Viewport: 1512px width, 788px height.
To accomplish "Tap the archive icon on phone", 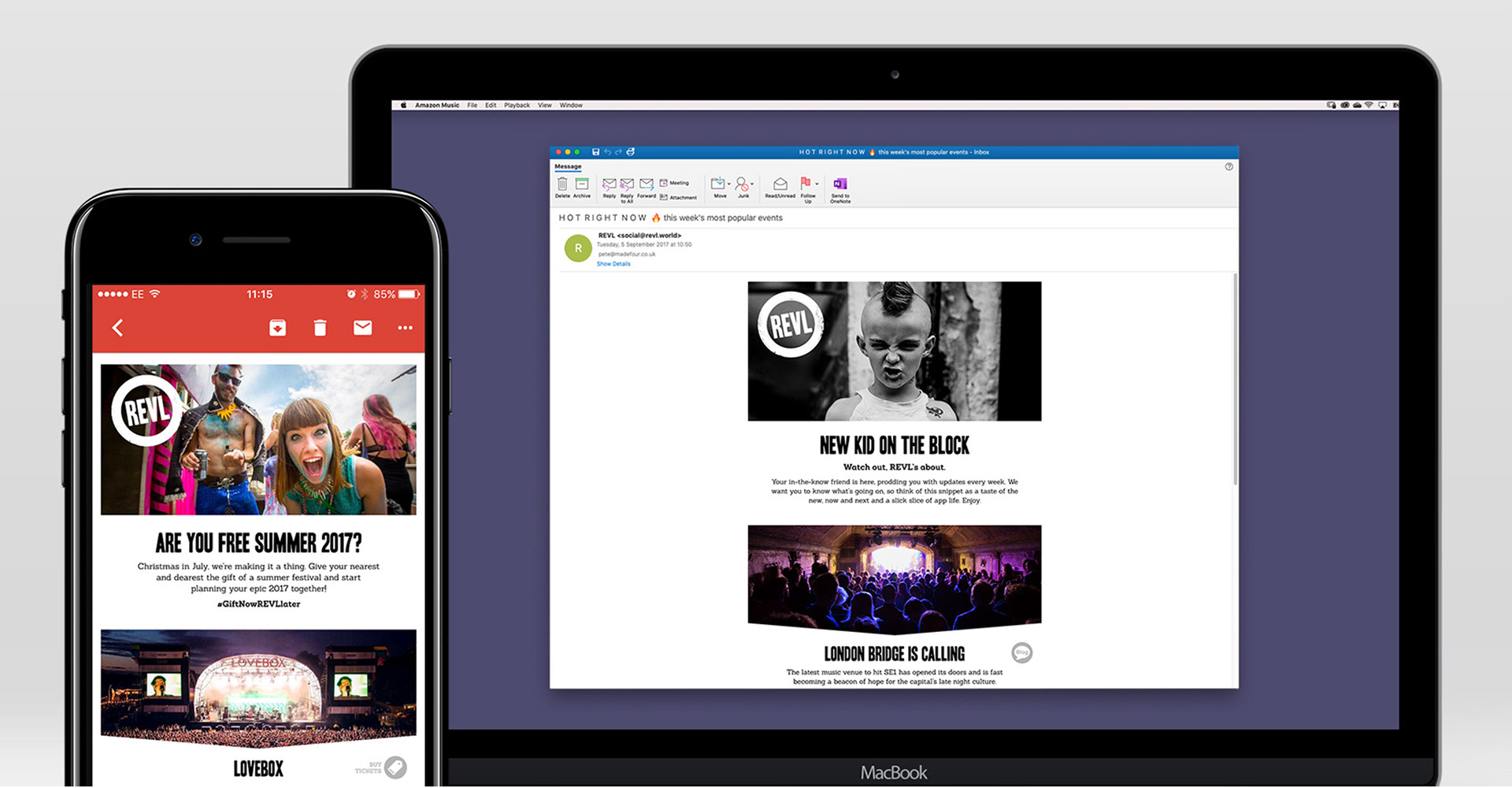I will point(277,328).
